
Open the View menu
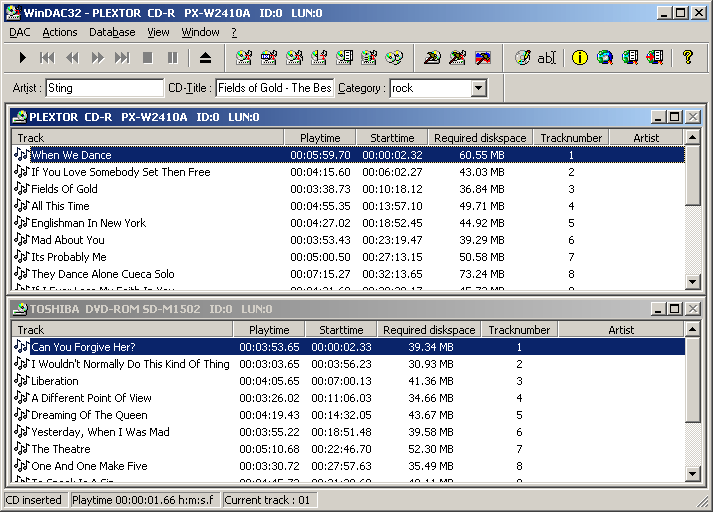click(x=158, y=32)
